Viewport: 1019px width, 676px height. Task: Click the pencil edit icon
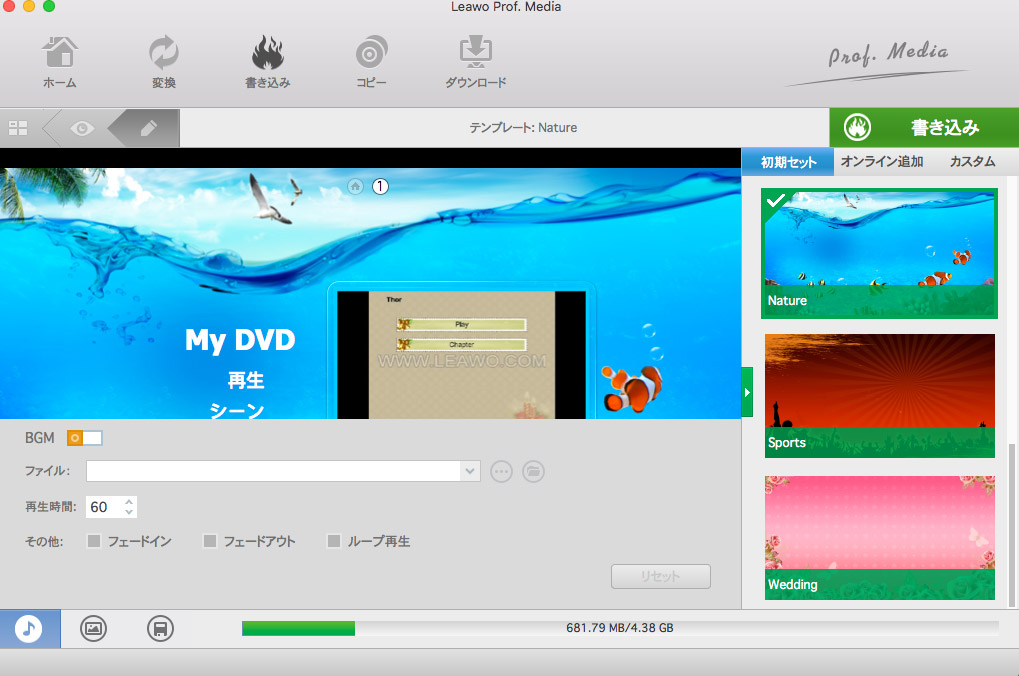(x=148, y=128)
